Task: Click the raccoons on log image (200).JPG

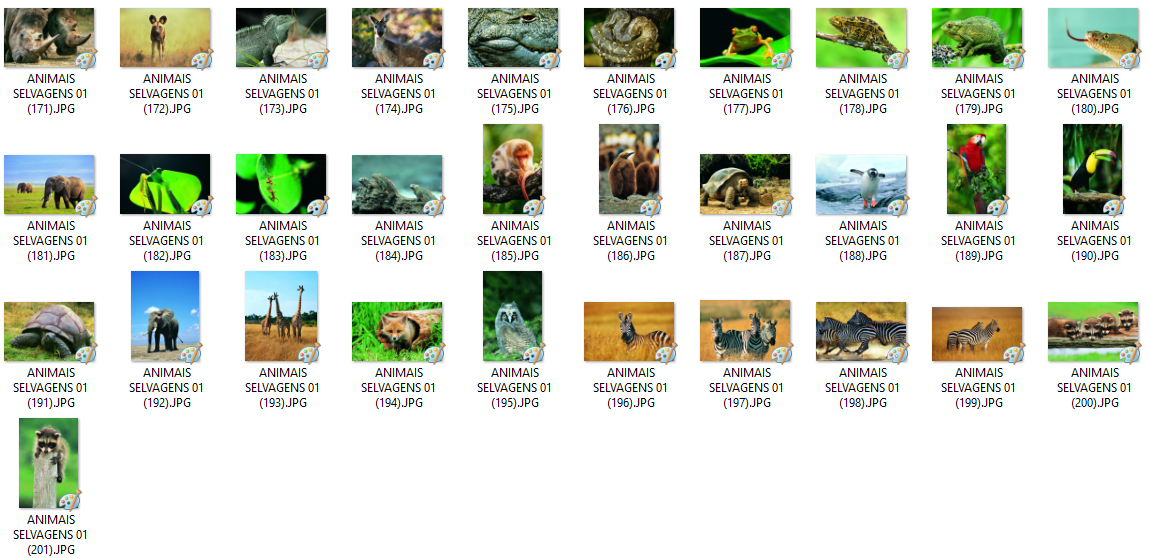Action: (1093, 332)
